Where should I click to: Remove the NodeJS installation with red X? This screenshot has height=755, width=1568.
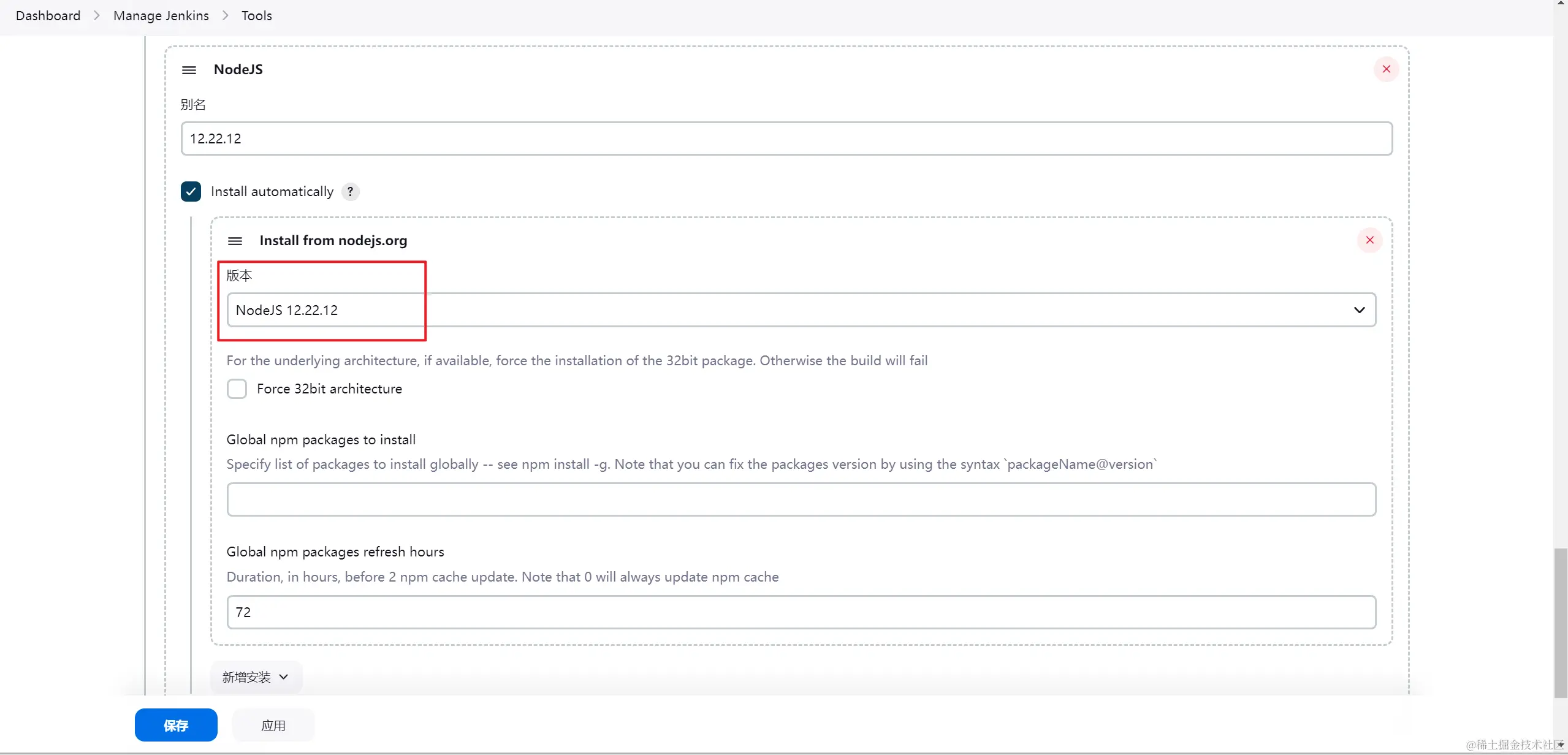point(1386,69)
